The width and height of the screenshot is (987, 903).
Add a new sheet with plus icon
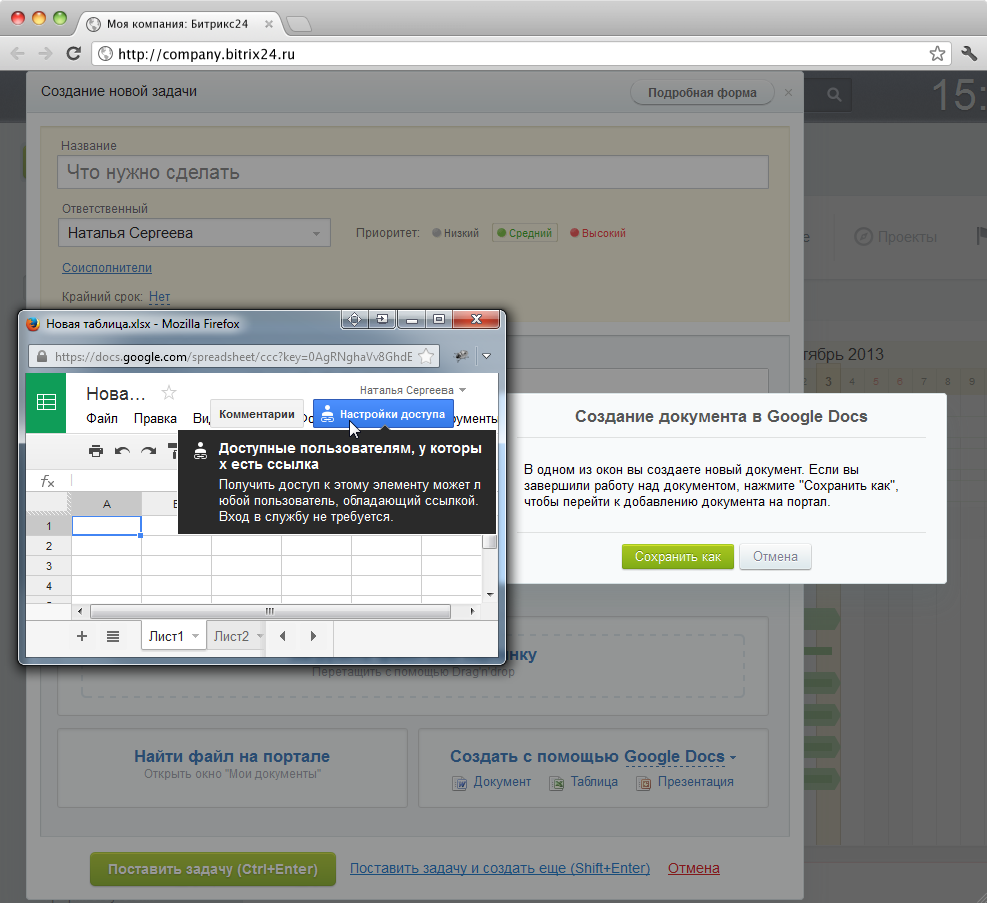point(82,636)
